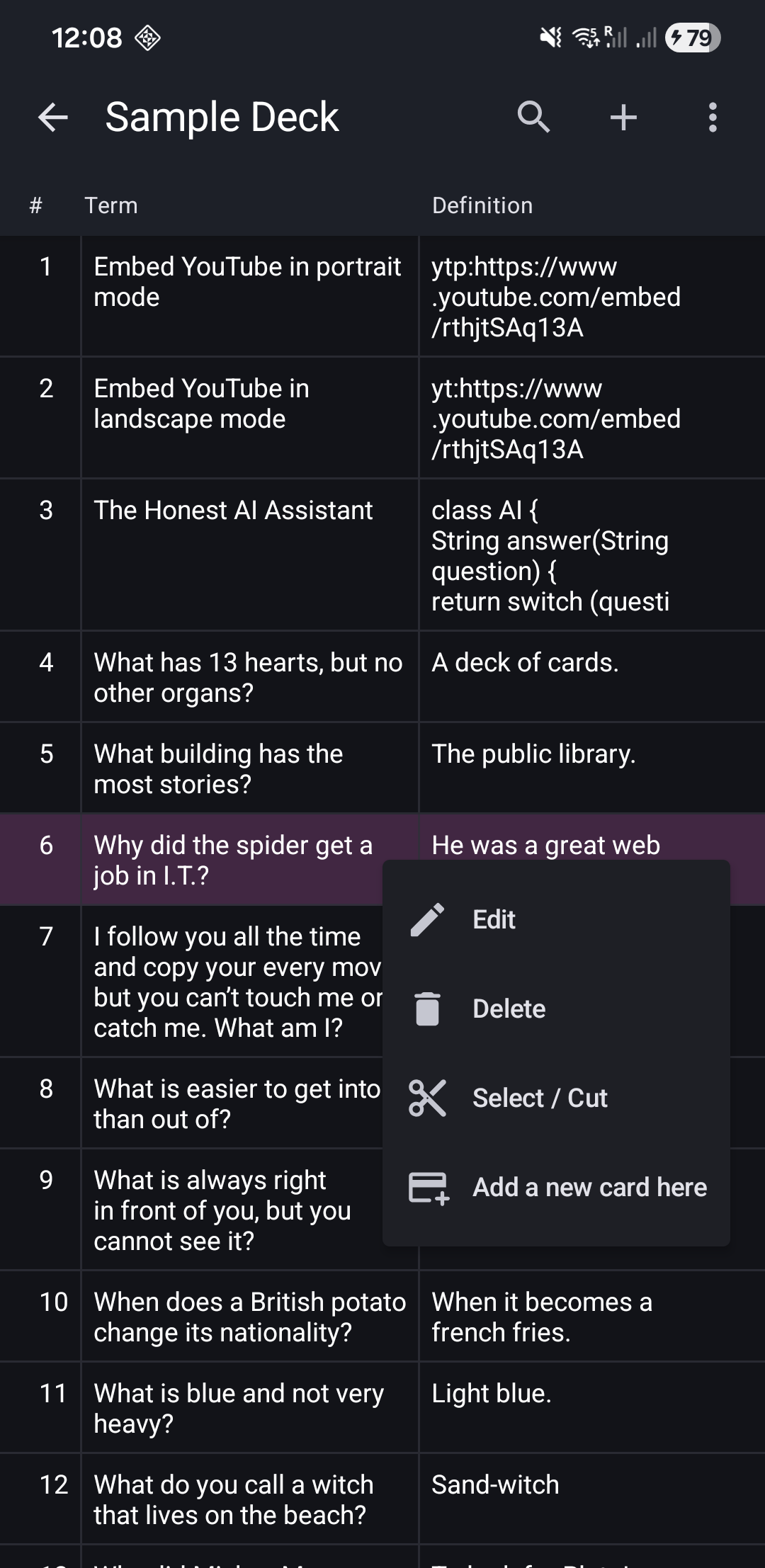Tap the back arrow icon
The width and height of the screenshot is (765, 1568).
click(53, 117)
